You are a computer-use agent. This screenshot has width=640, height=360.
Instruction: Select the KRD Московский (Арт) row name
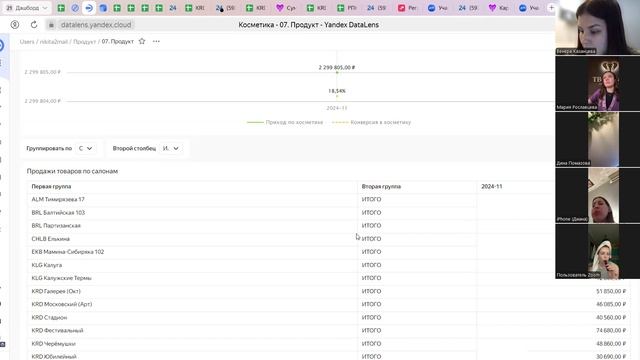pyautogui.click(x=62, y=304)
